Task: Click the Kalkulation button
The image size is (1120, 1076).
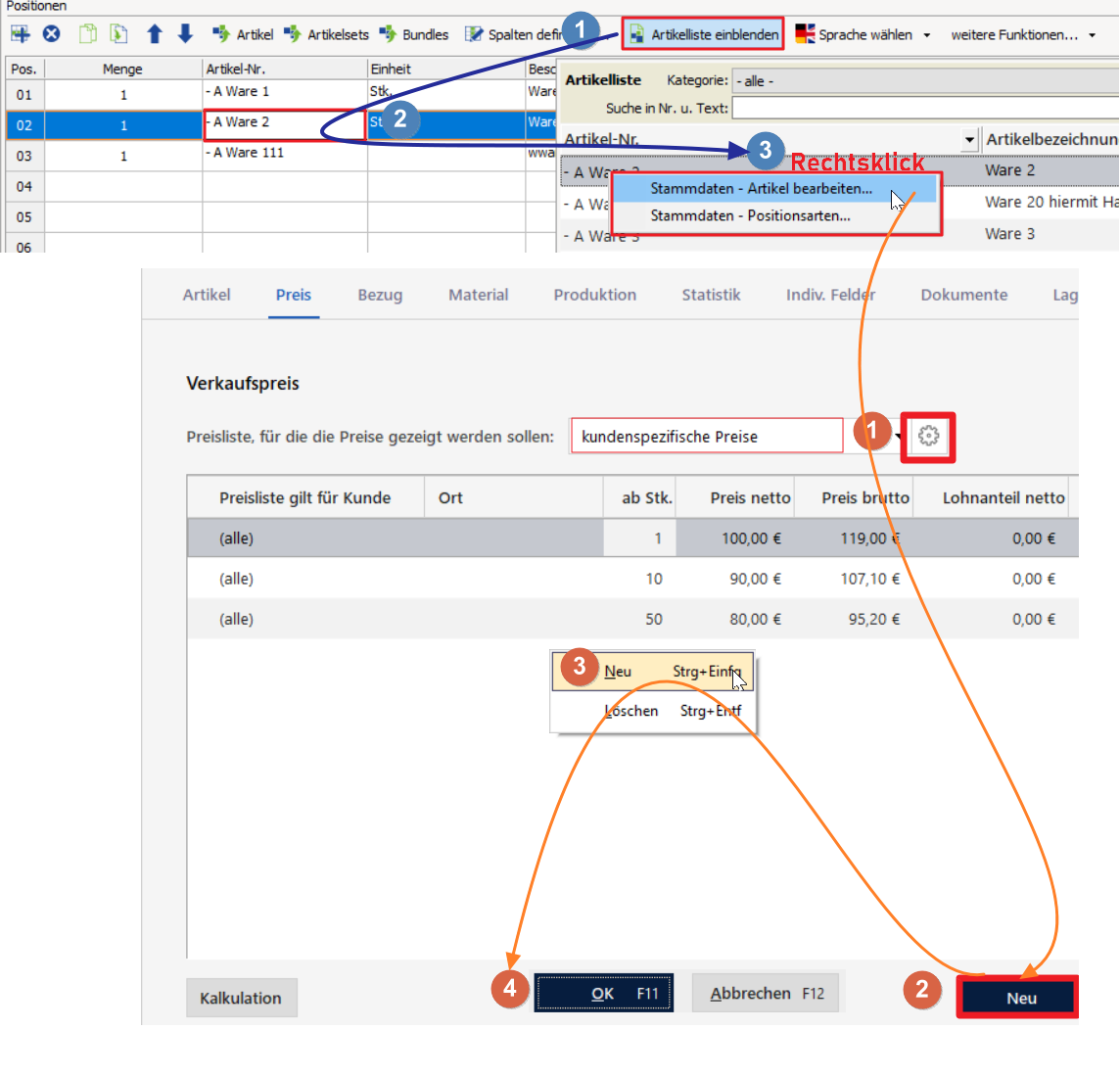Action: coord(242,998)
